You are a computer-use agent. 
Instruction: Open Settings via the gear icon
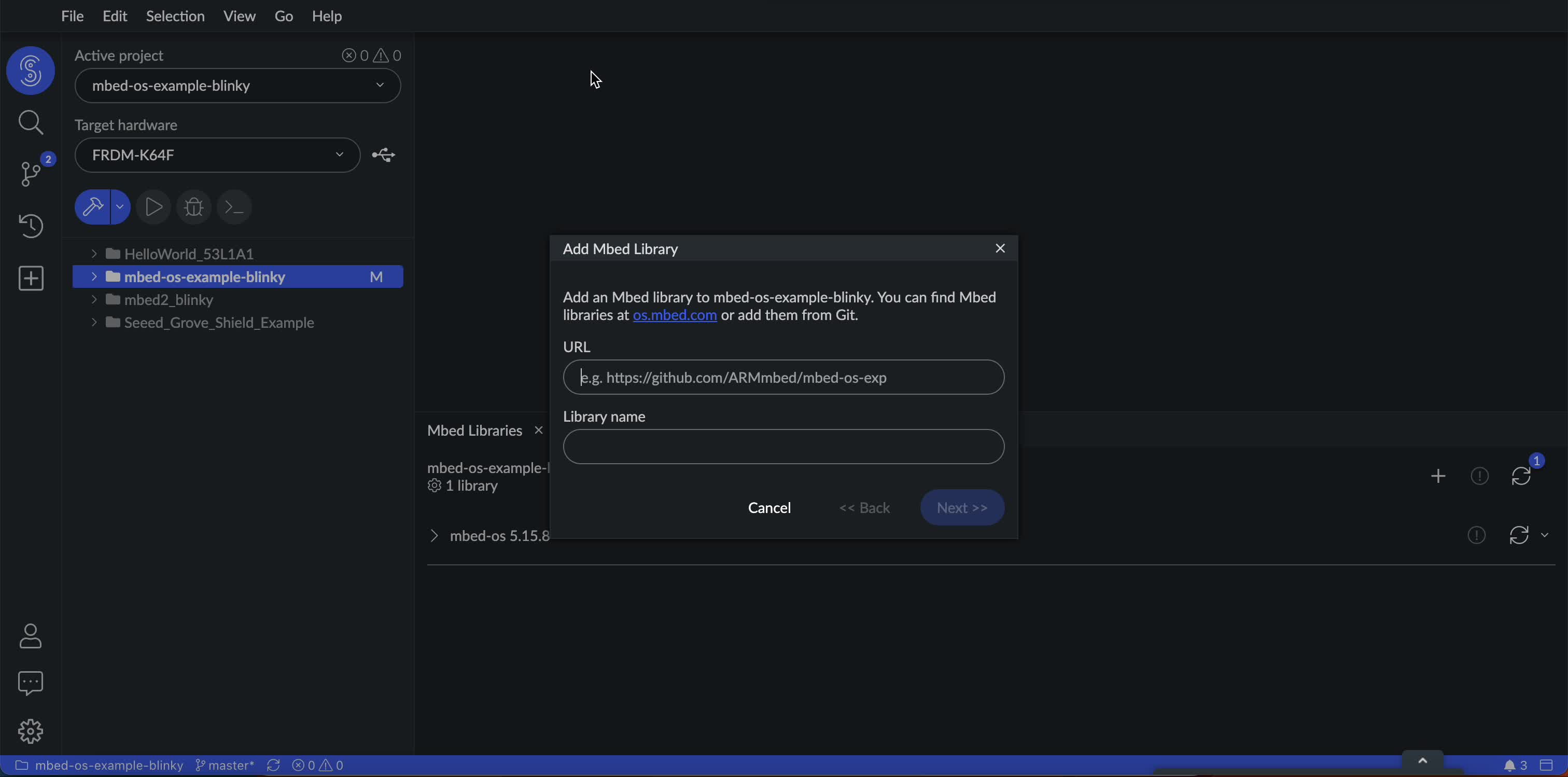(31, 731)
